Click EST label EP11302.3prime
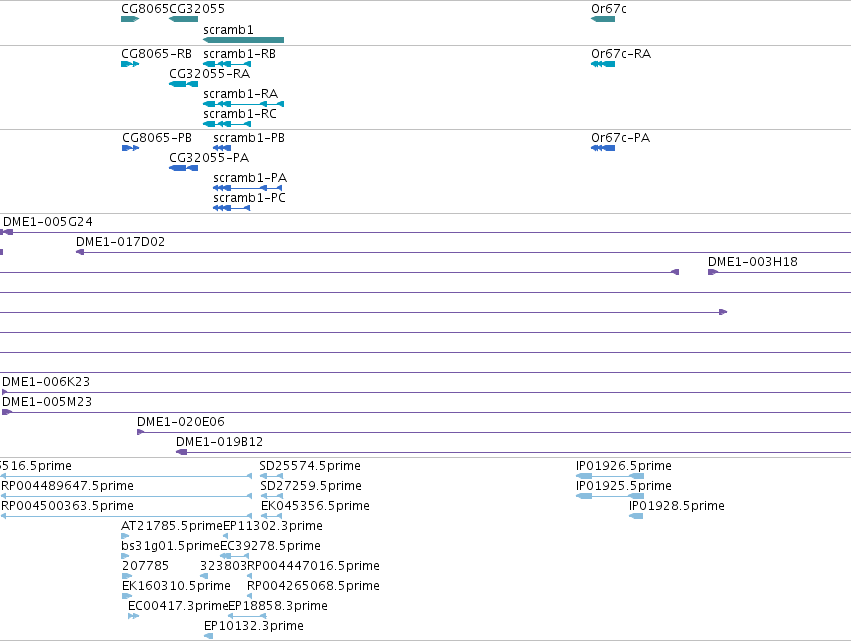Viewport: 851px width, 641px height. (273, 526)
